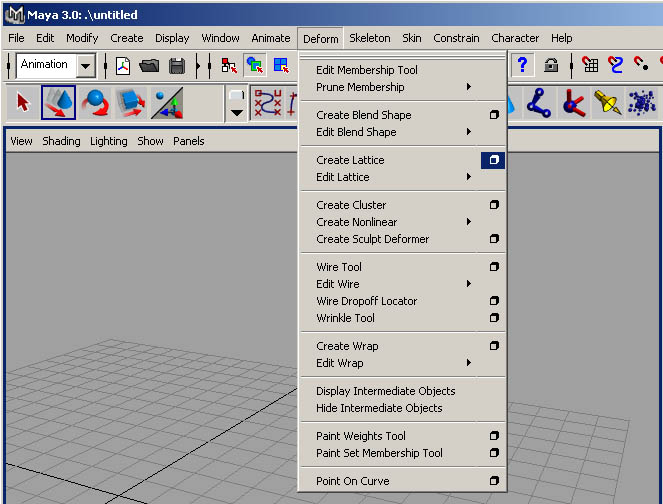Choose Edit Membership Tool menu item
This screenshot has height=504, width=663.
367,70
